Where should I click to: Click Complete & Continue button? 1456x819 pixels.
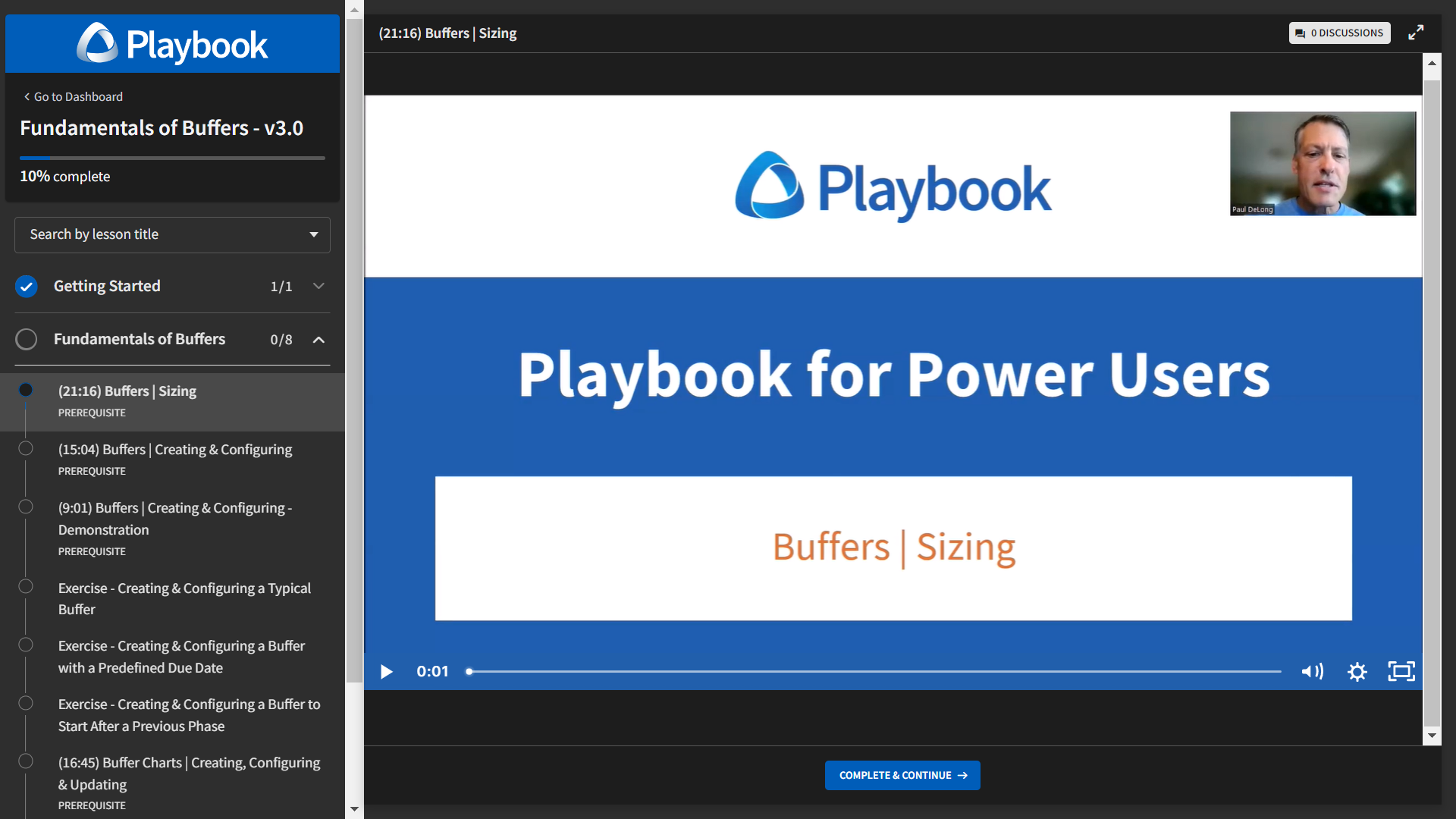click(902, 775)
